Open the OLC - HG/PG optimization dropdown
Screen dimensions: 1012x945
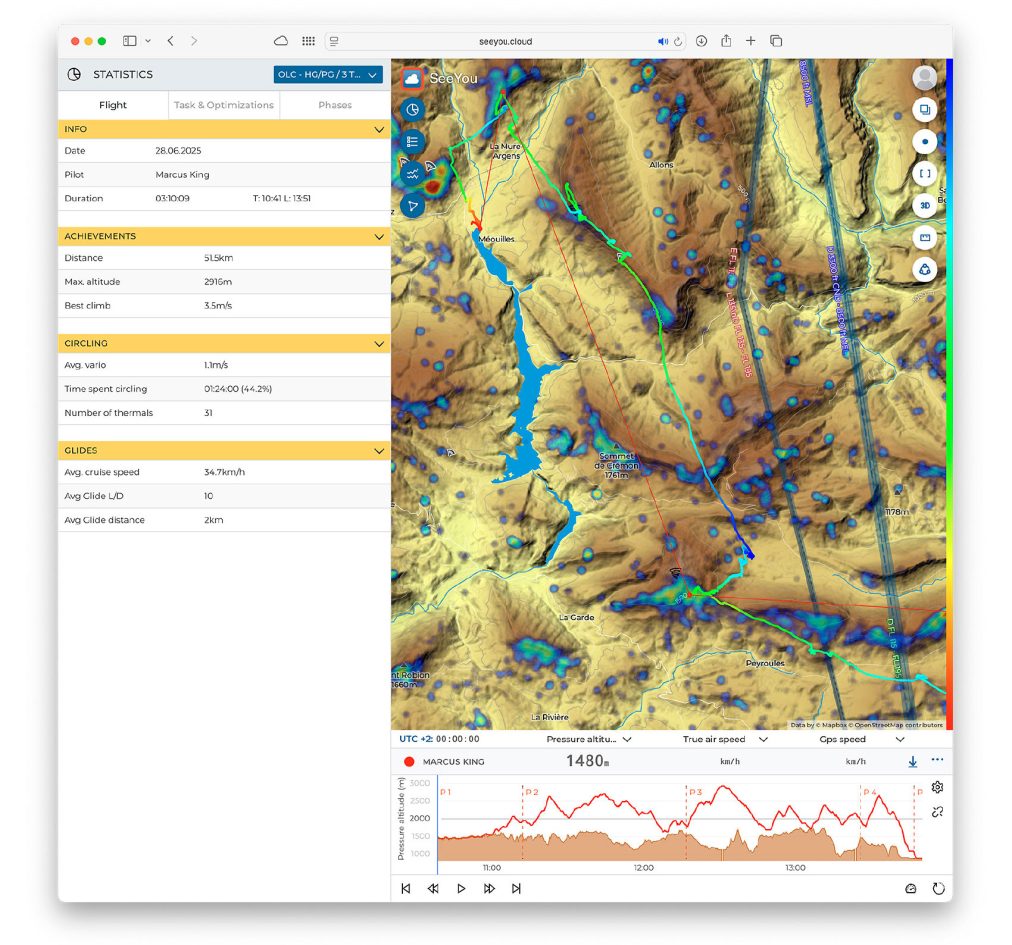point(328,75)
